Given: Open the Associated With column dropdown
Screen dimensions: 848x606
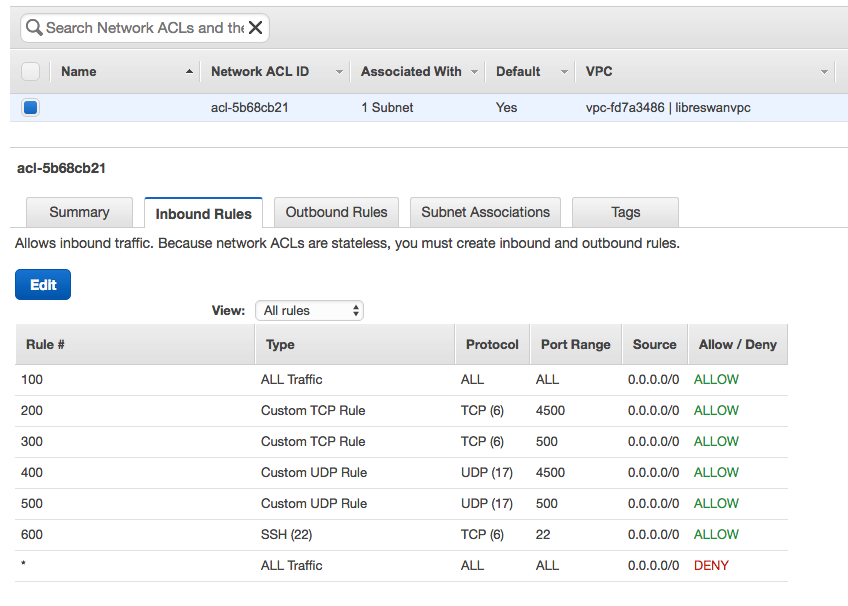Looking at the screenshot, I should (475, 71).
